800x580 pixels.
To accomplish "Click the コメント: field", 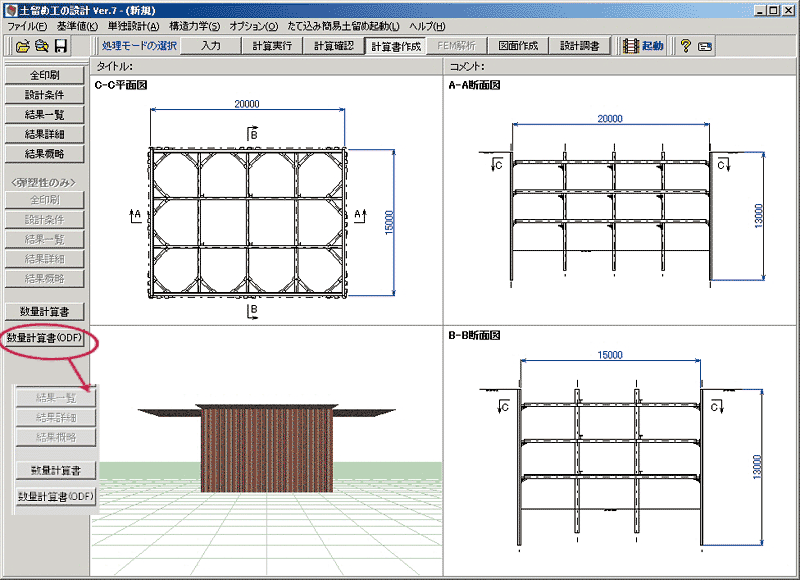I will (x=619, y=66).
